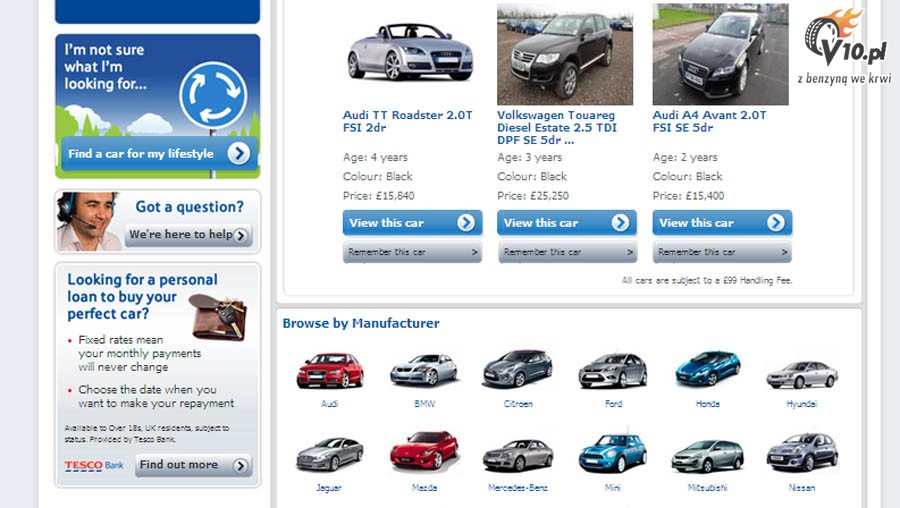The width and height of the screenshot is (900, 508).
Task: Click the roundabout arrows lifestyle icon
Action: point(213,95)
